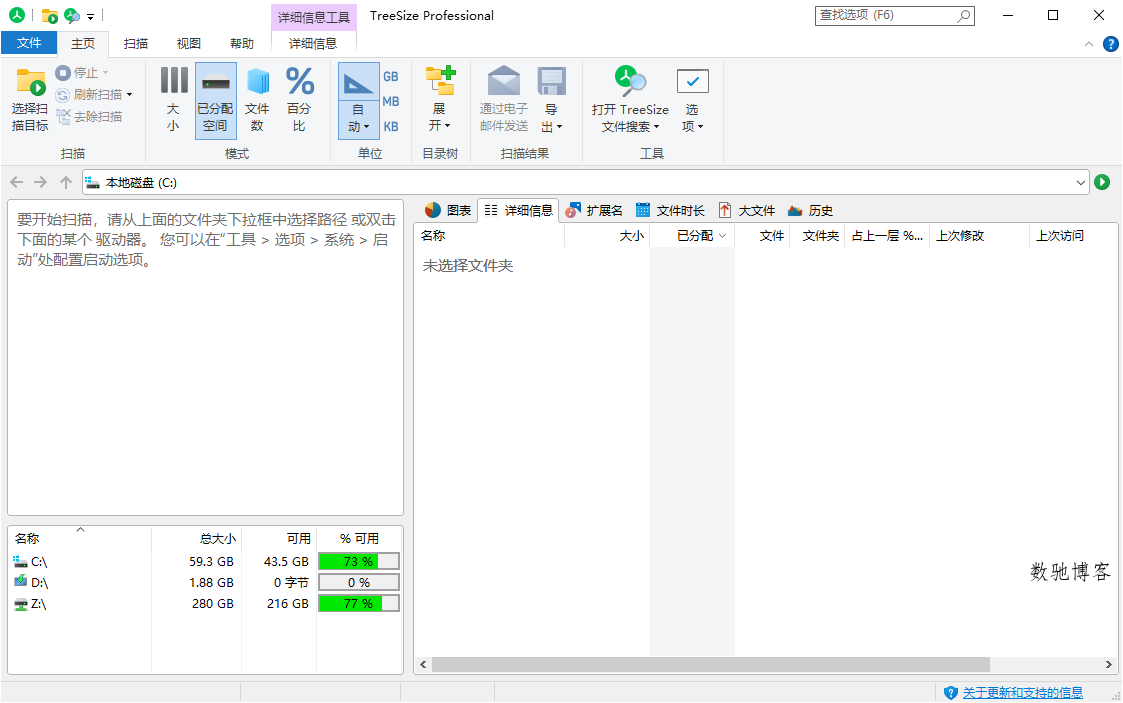Viewport: 1123px width, 703px height.
Task: Select the C:\ drive row
Action: pos(205,561)
